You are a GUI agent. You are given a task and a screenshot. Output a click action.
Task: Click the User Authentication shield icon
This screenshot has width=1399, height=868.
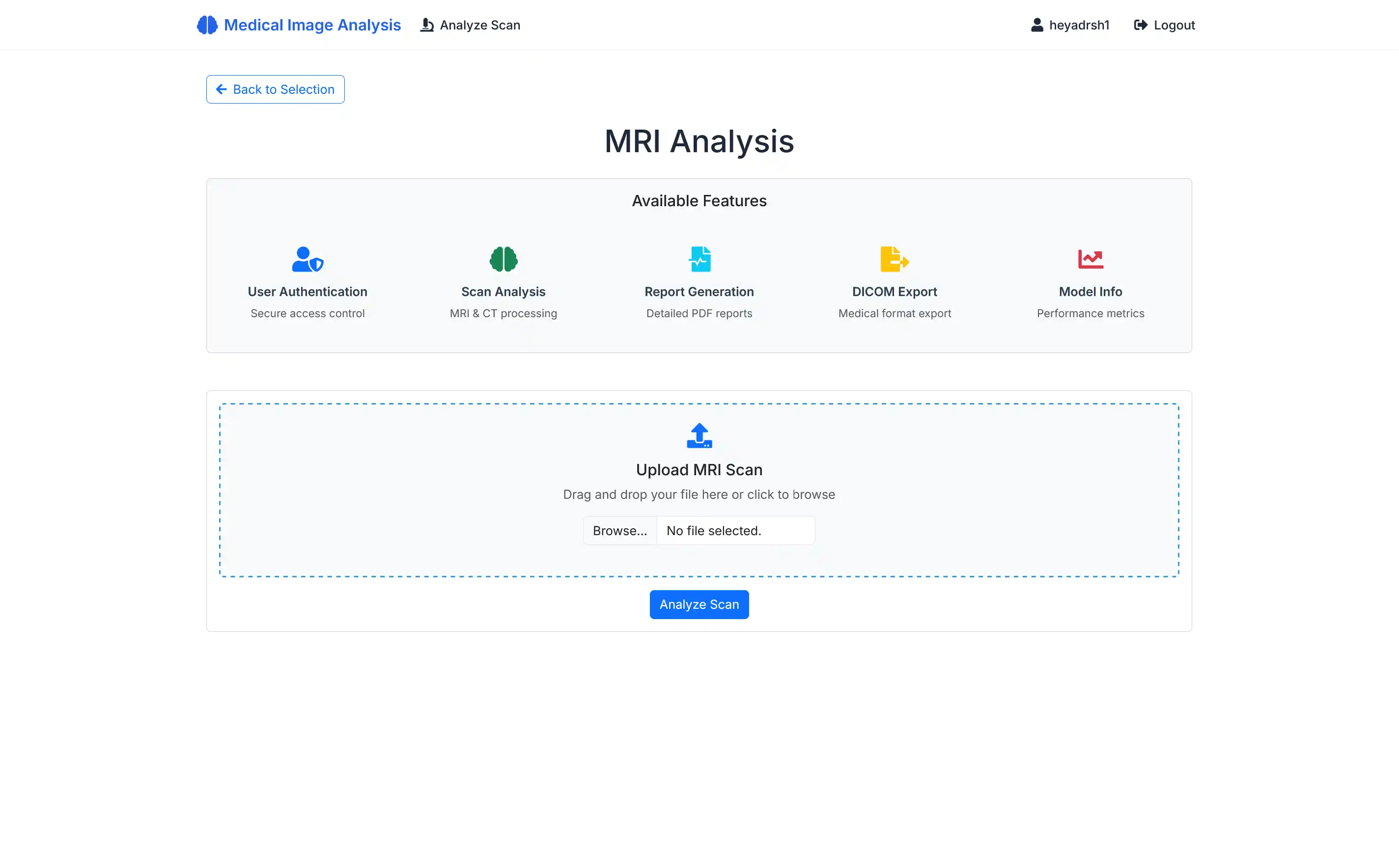pos(308,260)
